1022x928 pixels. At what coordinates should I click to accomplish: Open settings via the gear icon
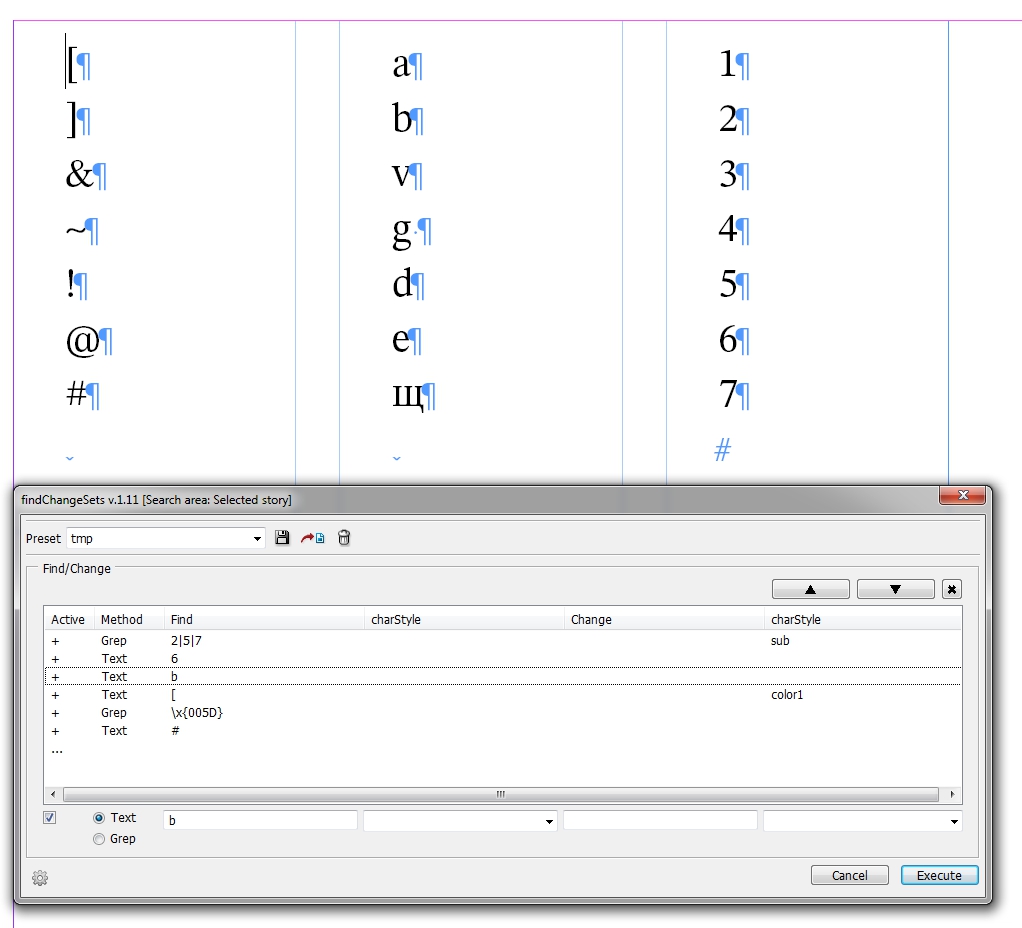pyautogui.click(x=40, y=878)
